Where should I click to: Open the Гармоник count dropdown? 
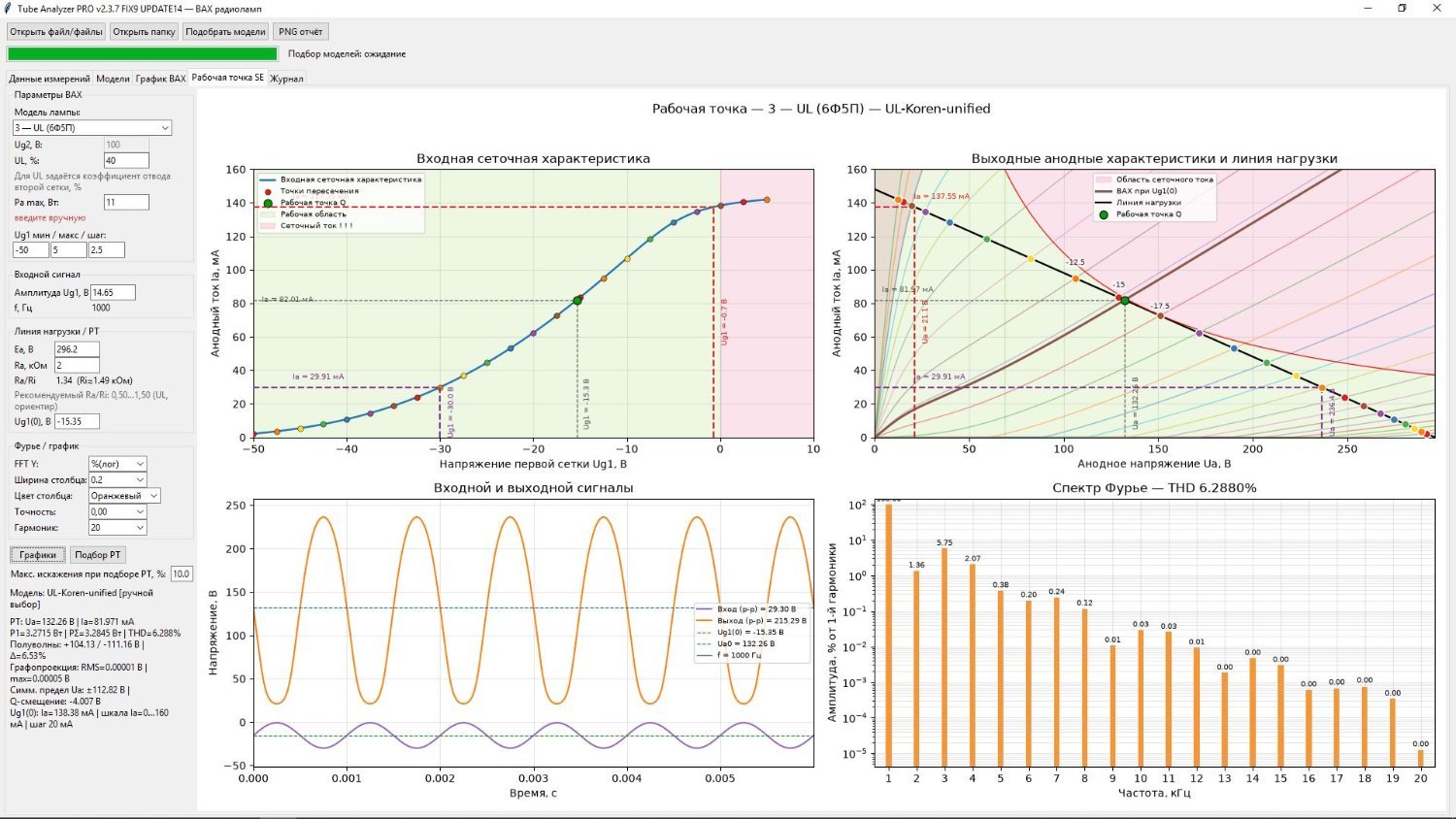coord(117,528)
